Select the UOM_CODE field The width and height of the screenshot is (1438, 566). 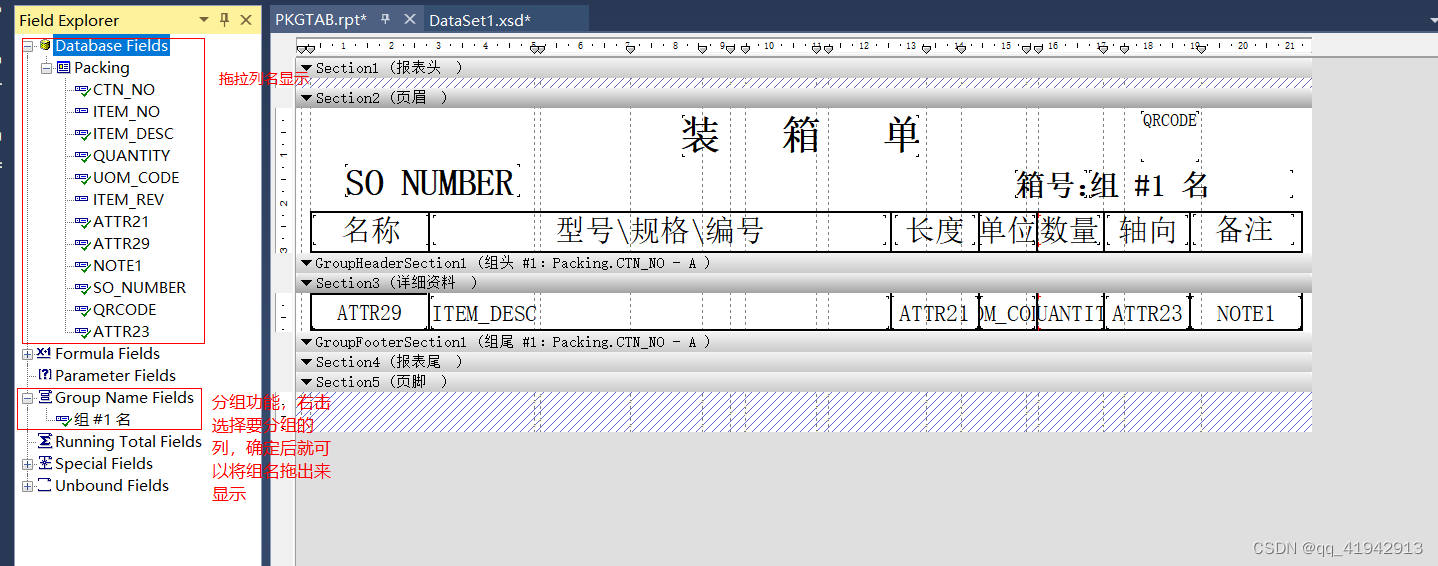[136, 178]
